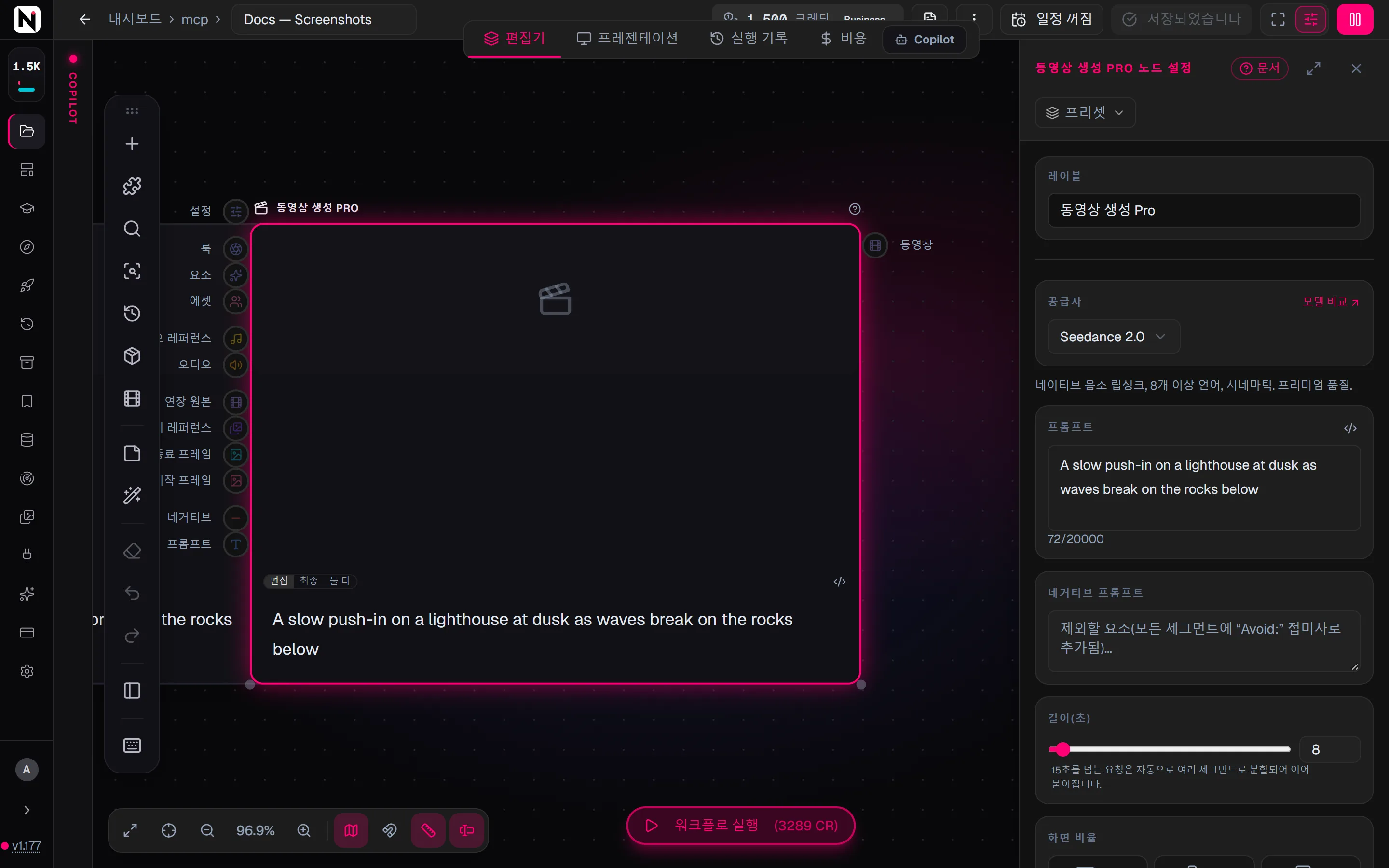Select the 편집 view option on the node
1389x868 pixels.
(x=279, y=581)
